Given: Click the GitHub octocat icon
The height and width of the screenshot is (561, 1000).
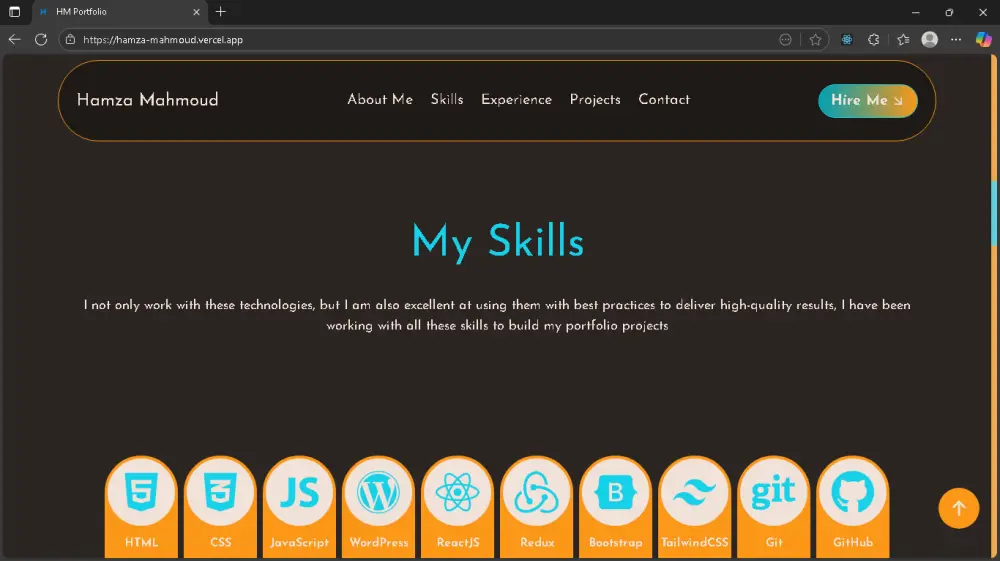Looking at the screenshot, I should pos(853,493).
